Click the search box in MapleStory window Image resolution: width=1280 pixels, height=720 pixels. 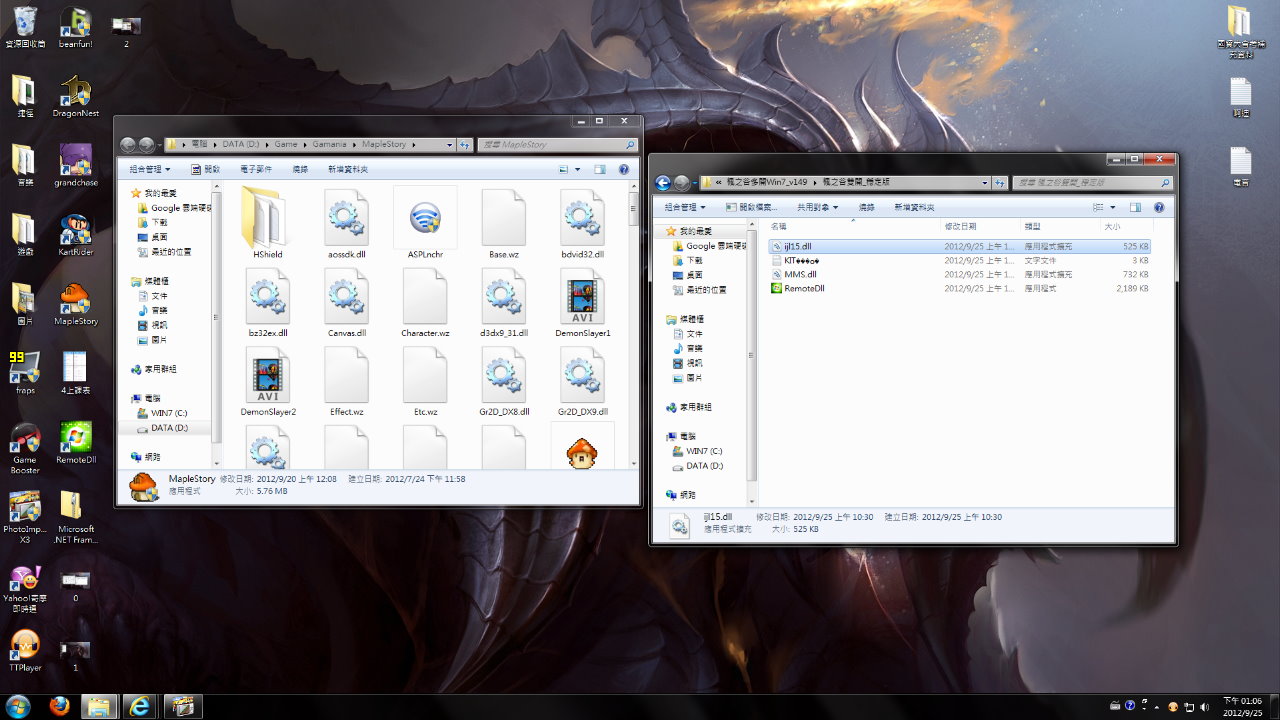coord(558,145)
